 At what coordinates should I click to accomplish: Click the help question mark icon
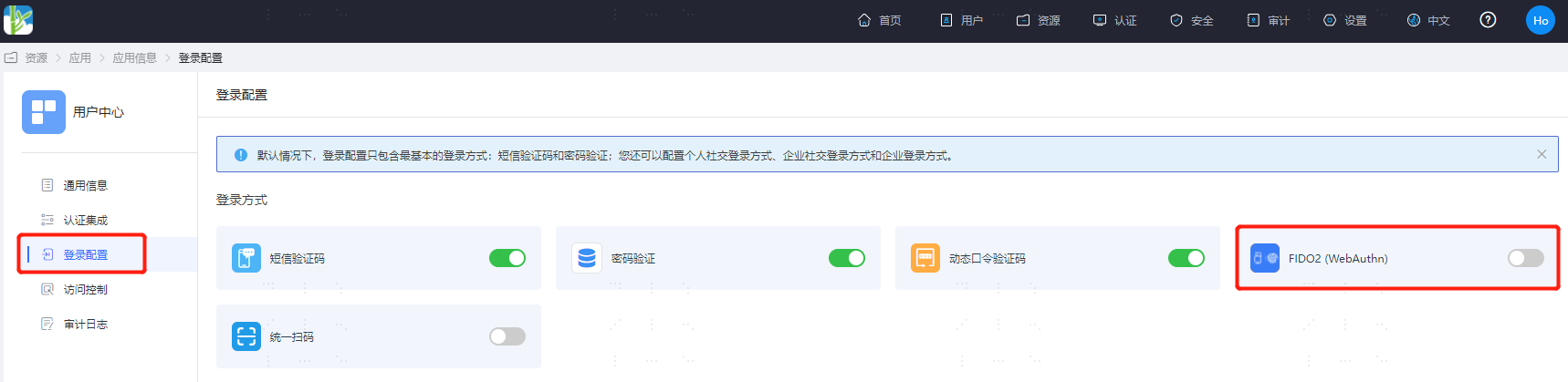(1488, 20)
